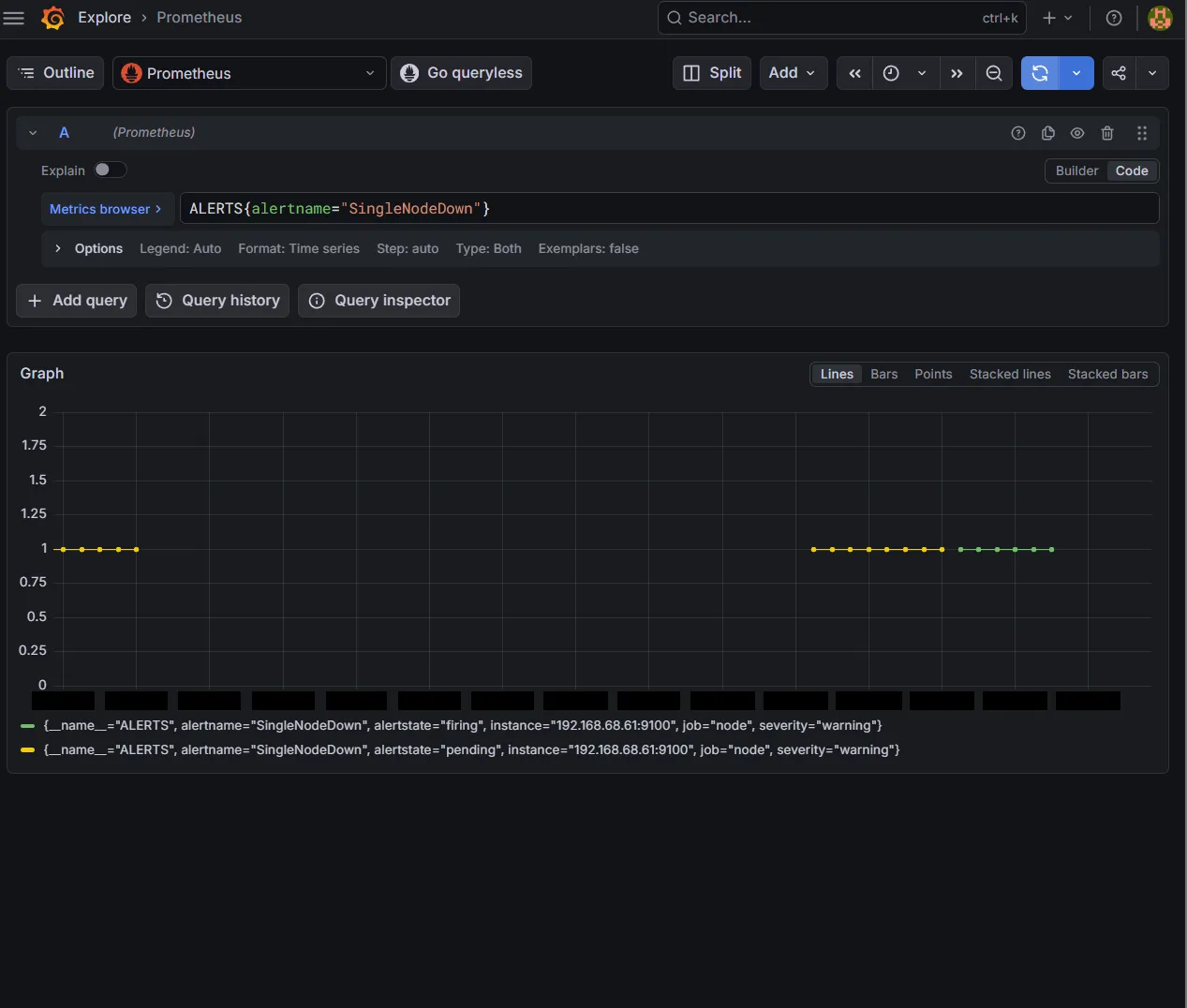
Task: Open share options dropdown arrow
Action: click(x=1152, y=73)
